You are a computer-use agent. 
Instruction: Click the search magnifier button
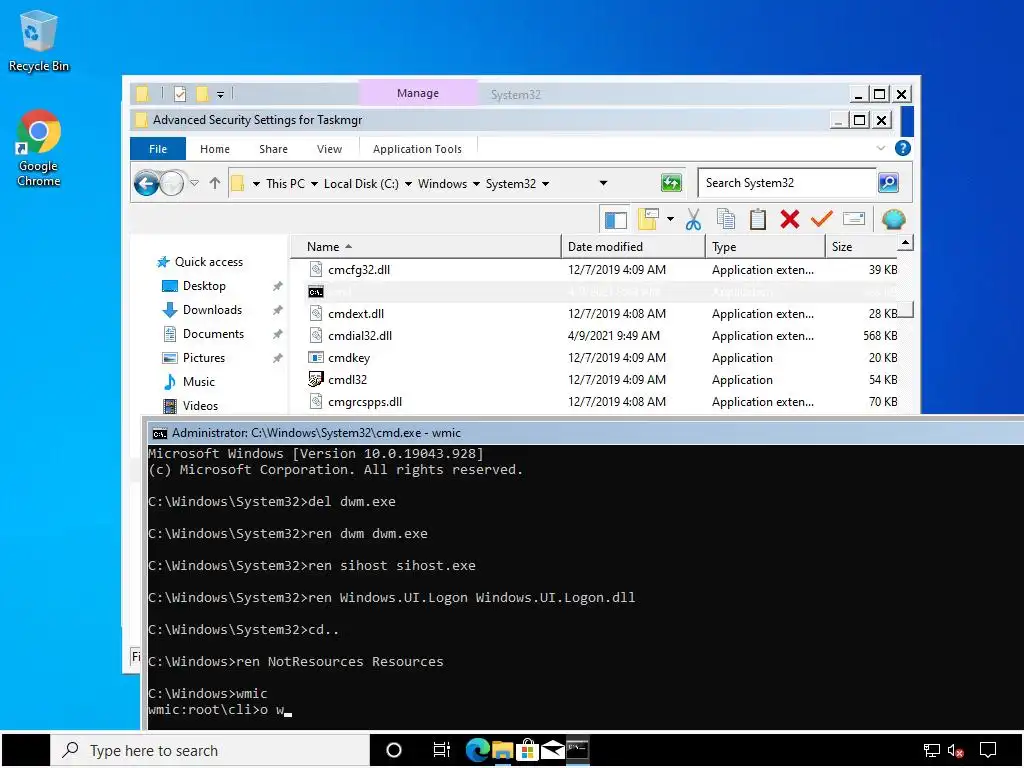pos(888,183)
